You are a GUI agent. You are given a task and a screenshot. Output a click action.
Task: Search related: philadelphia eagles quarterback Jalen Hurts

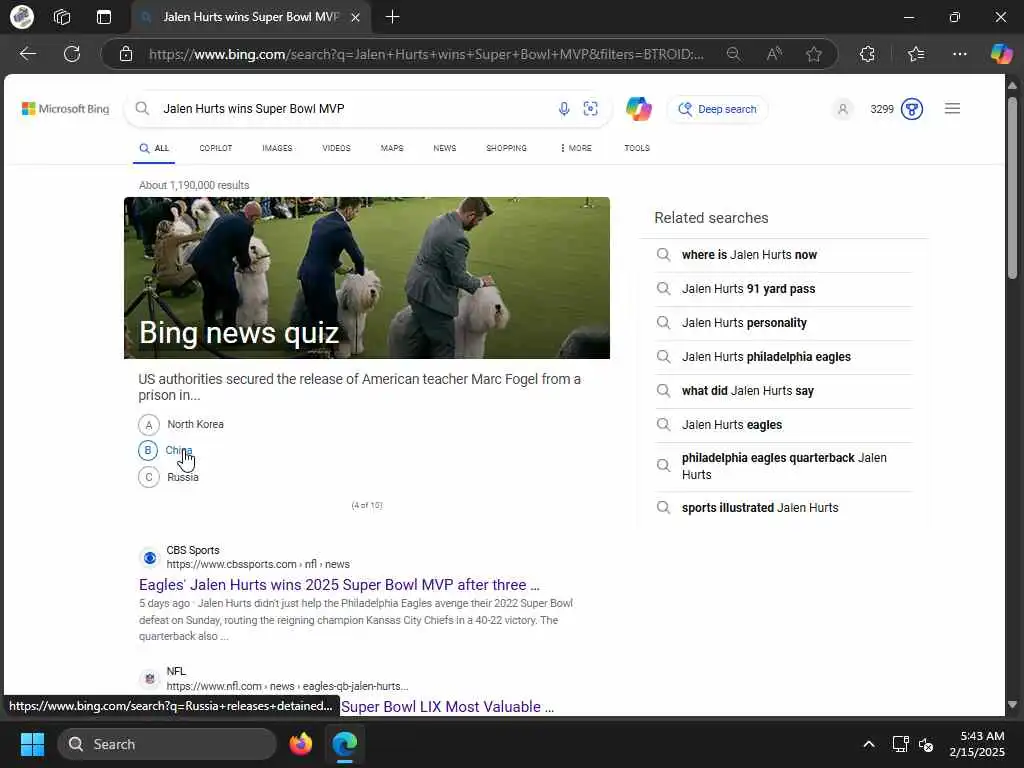coord(784,466)
